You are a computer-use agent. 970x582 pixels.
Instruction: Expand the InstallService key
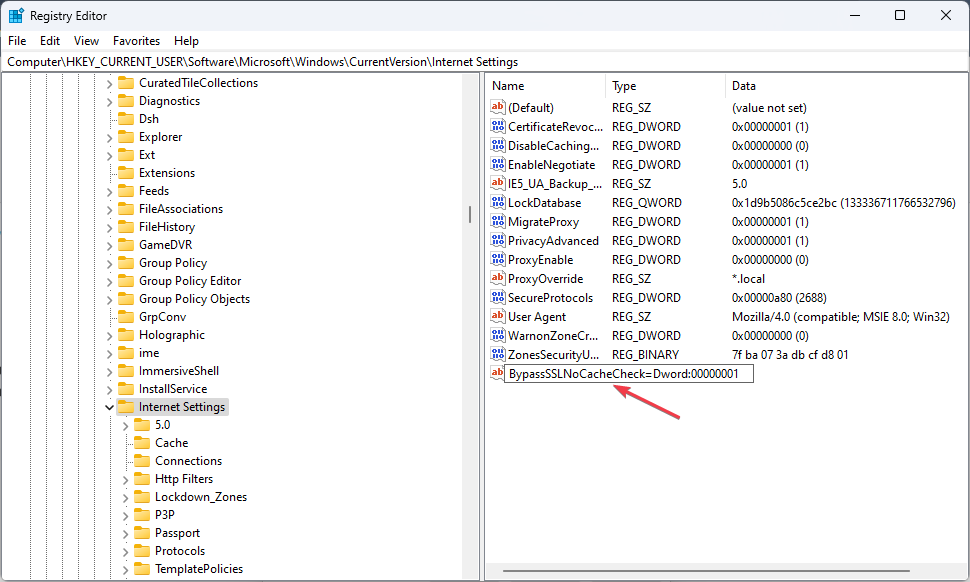click(109, 390)
